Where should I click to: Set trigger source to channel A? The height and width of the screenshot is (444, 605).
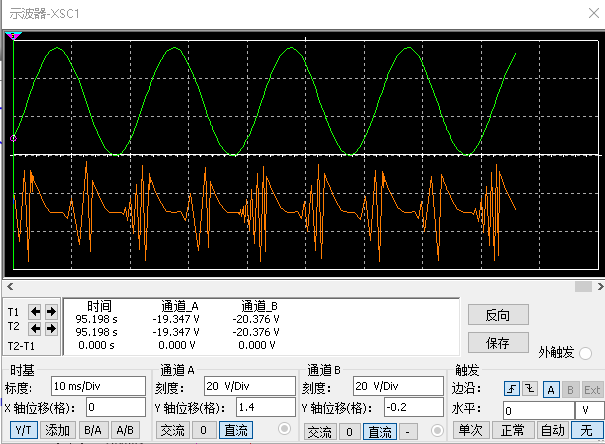(x=551, y=390)
